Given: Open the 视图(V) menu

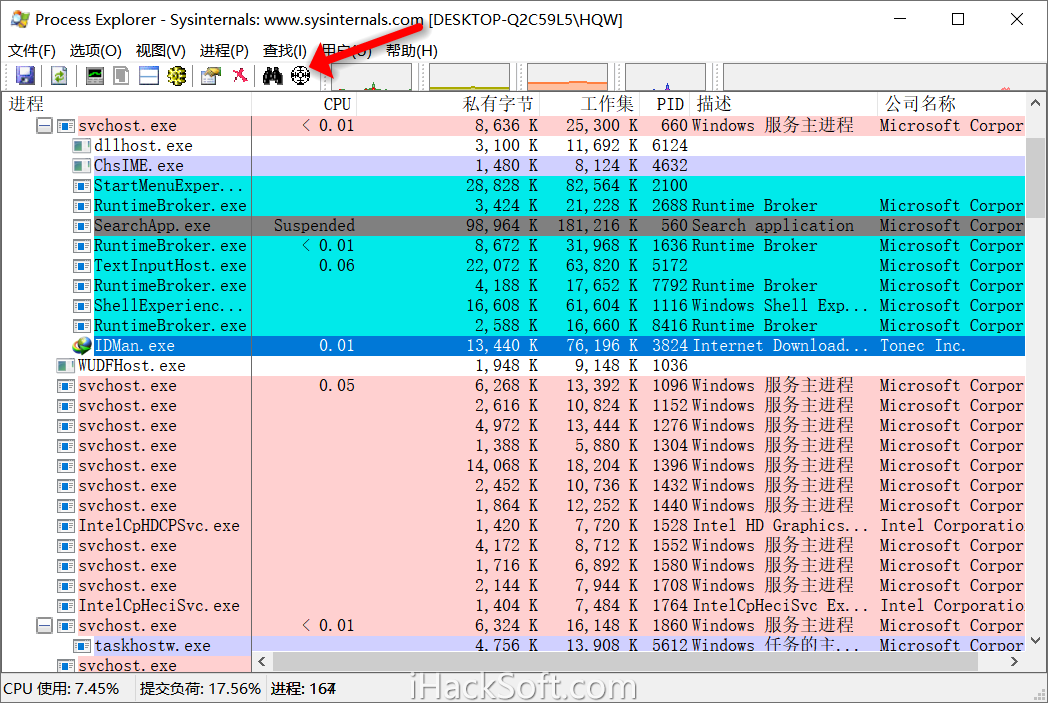Looking at the screenshot, I should point(160,51).
